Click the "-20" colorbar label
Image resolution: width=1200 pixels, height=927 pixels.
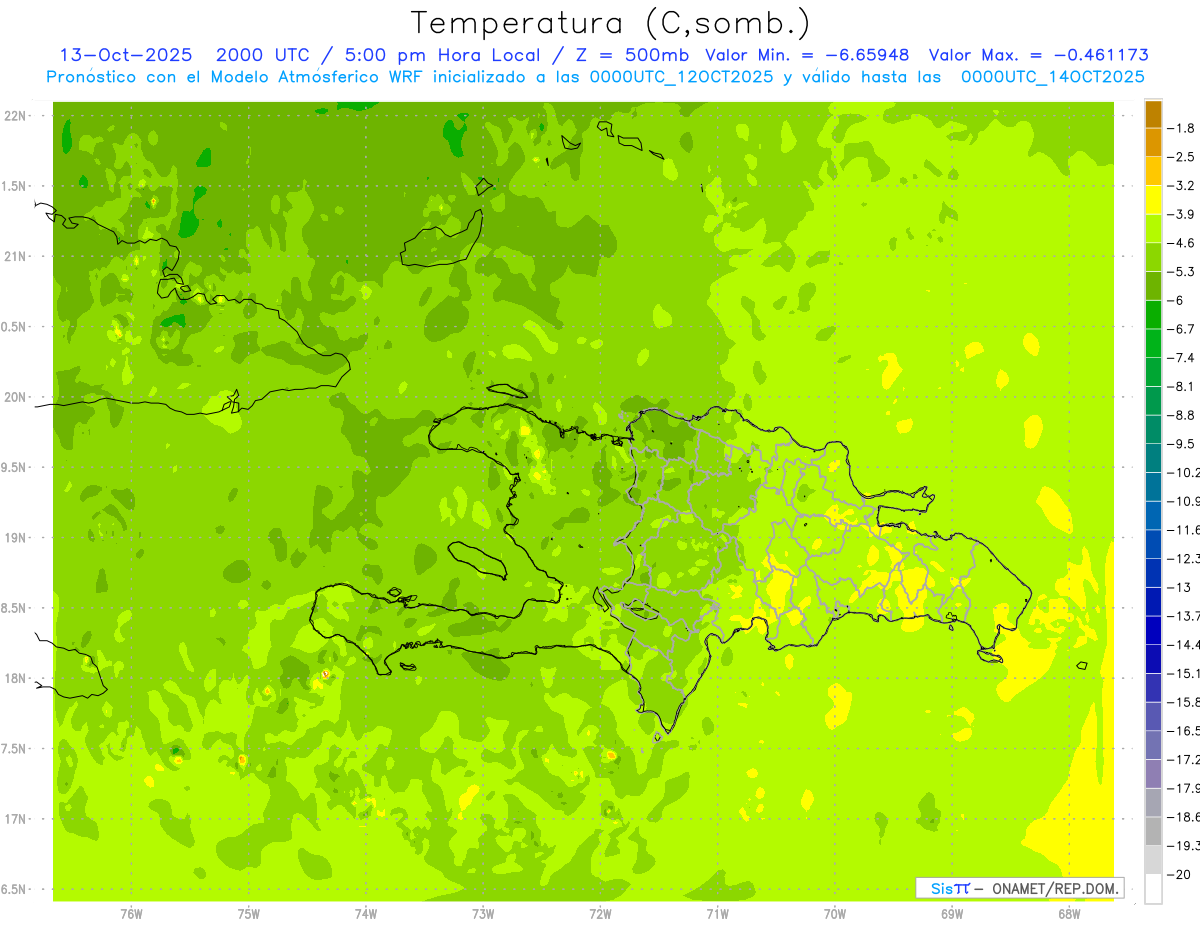coord(1180,874)
